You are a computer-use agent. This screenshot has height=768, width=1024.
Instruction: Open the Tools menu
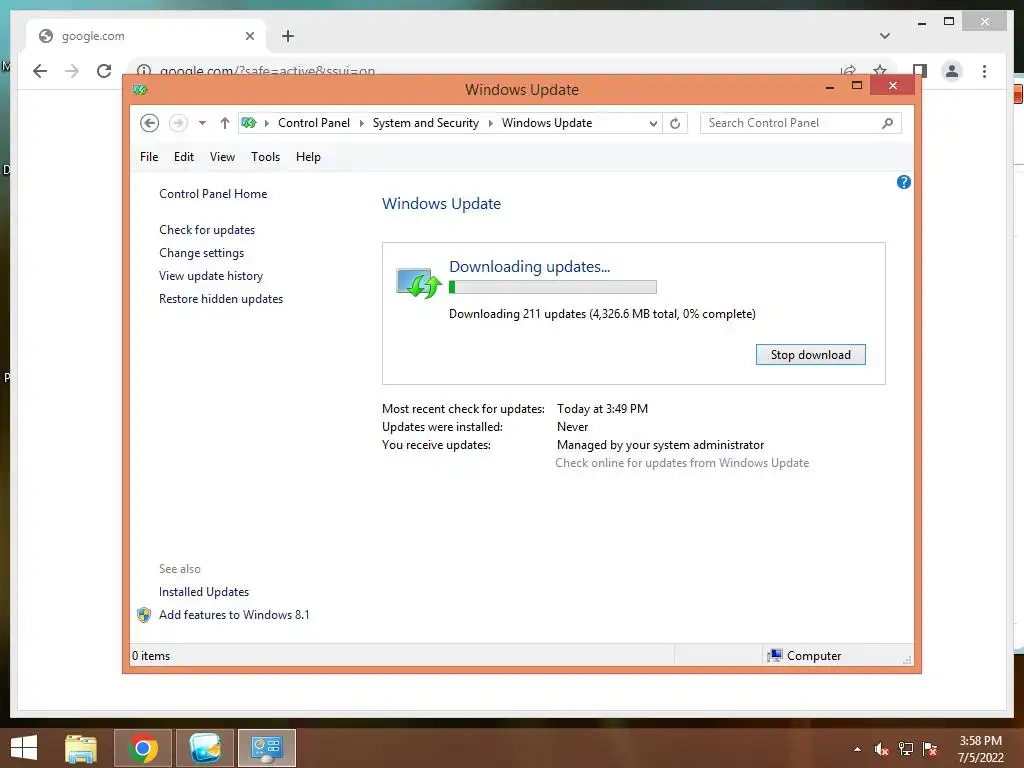pyautogui.click(x=265, y=157)
